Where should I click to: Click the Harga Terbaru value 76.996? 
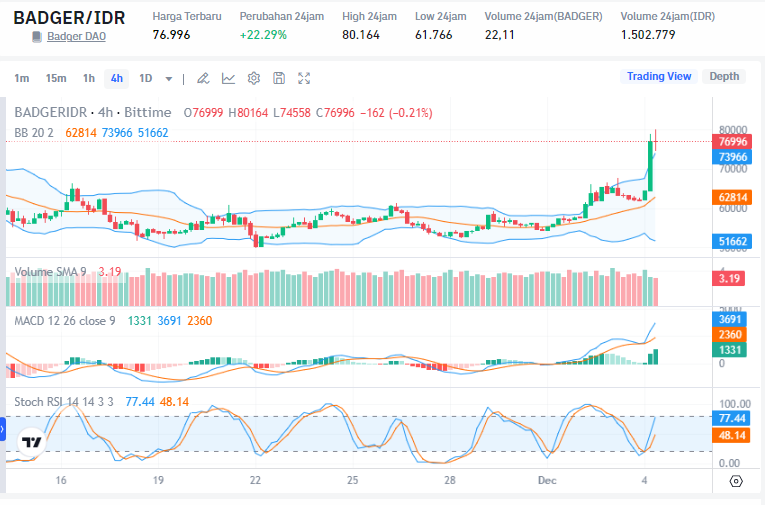(171, 35)
